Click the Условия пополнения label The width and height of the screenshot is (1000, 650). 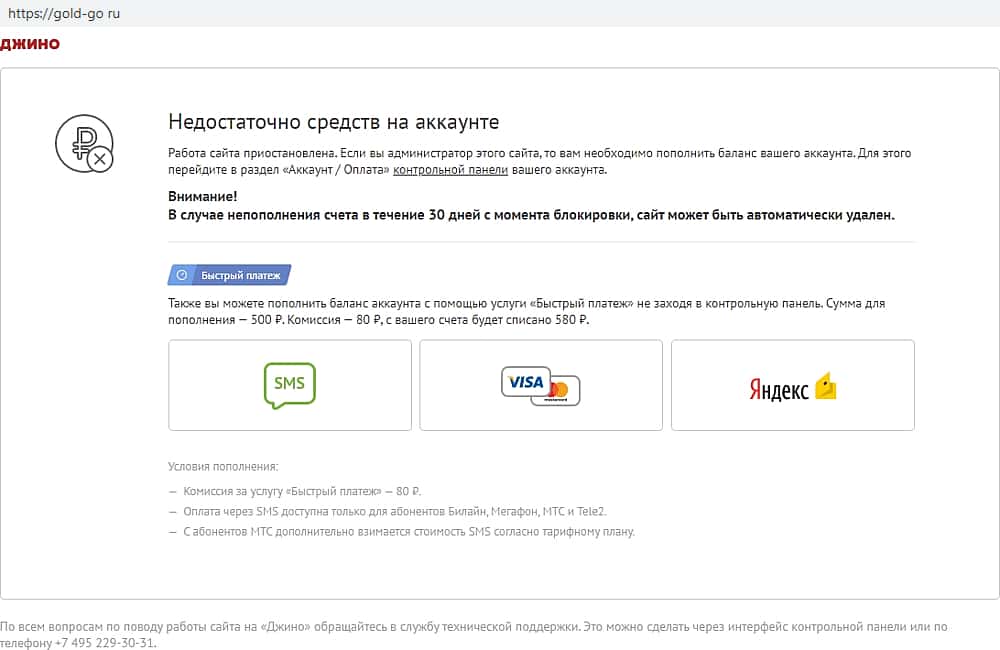[223, 467]
